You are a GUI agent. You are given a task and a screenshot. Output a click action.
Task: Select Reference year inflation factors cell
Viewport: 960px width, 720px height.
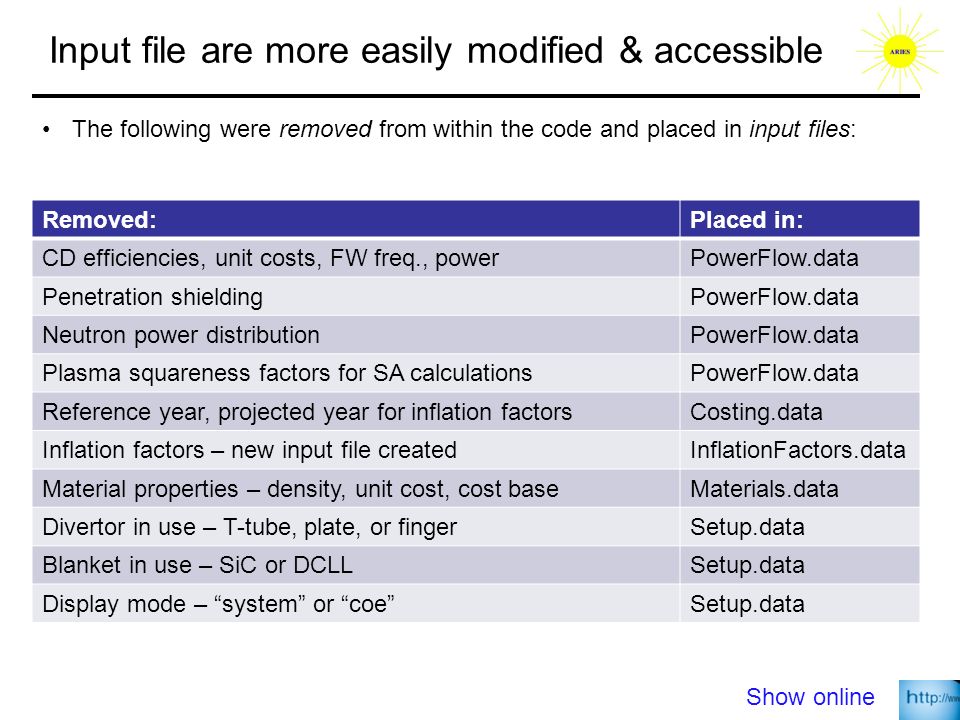[356, 411]
